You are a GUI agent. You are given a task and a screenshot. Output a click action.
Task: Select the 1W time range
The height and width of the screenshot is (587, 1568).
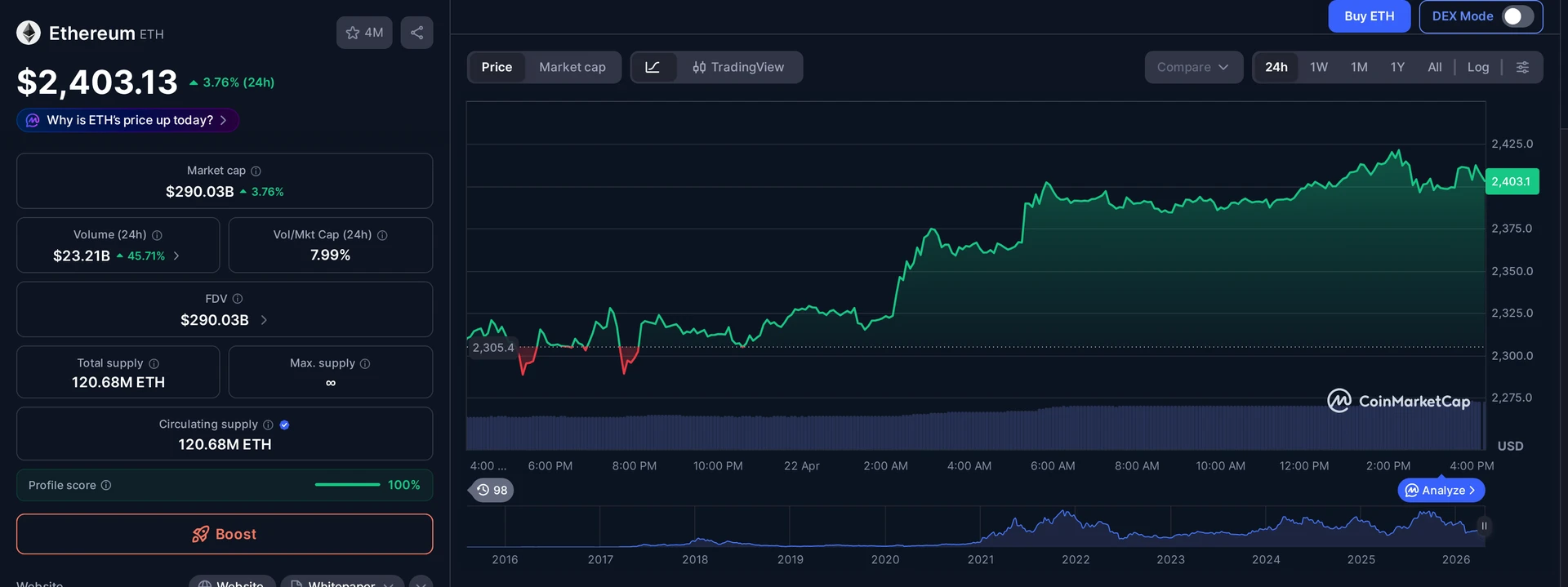[1319, 67]
